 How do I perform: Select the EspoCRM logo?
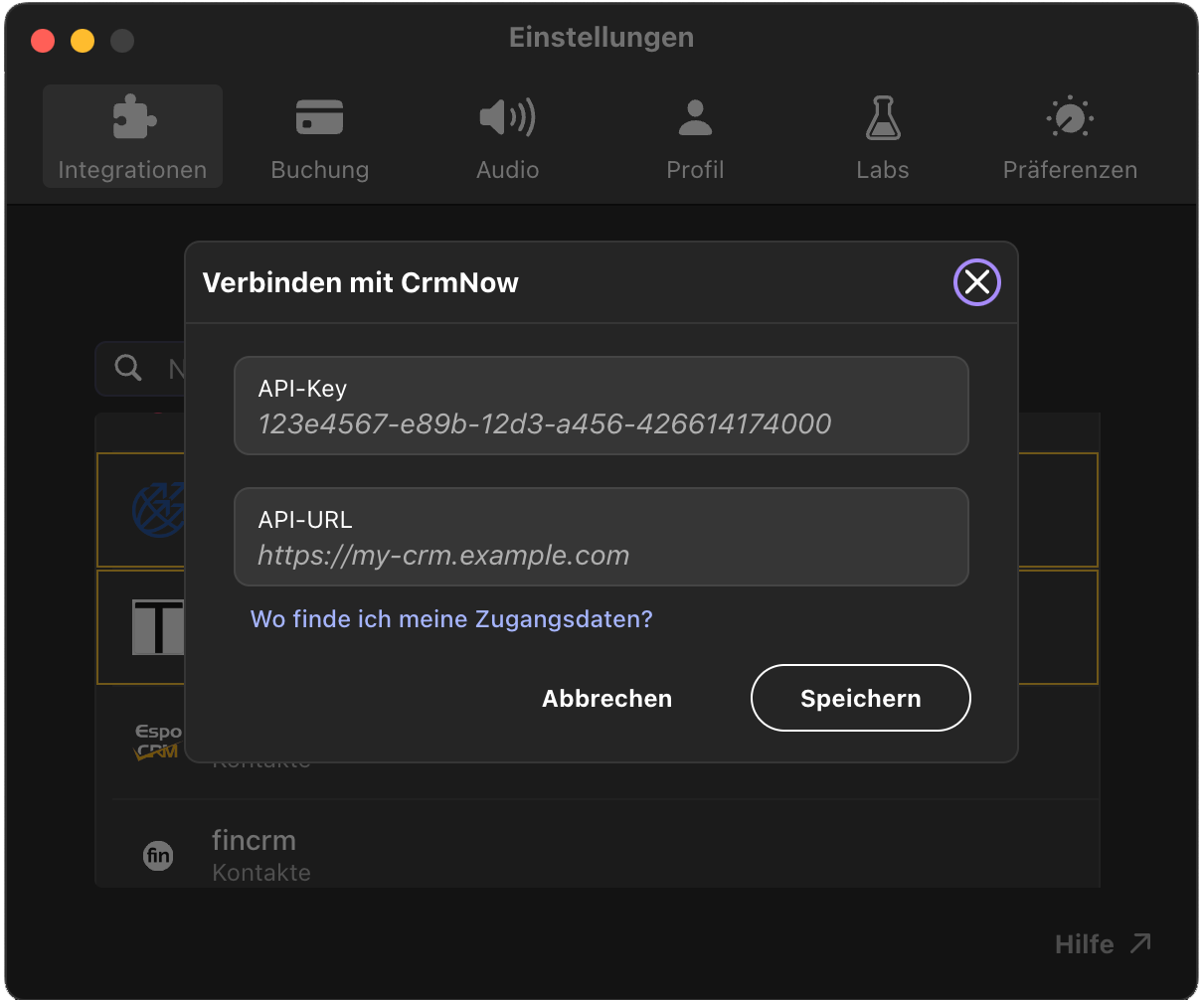pyautogui.click(x=159, y=742)
